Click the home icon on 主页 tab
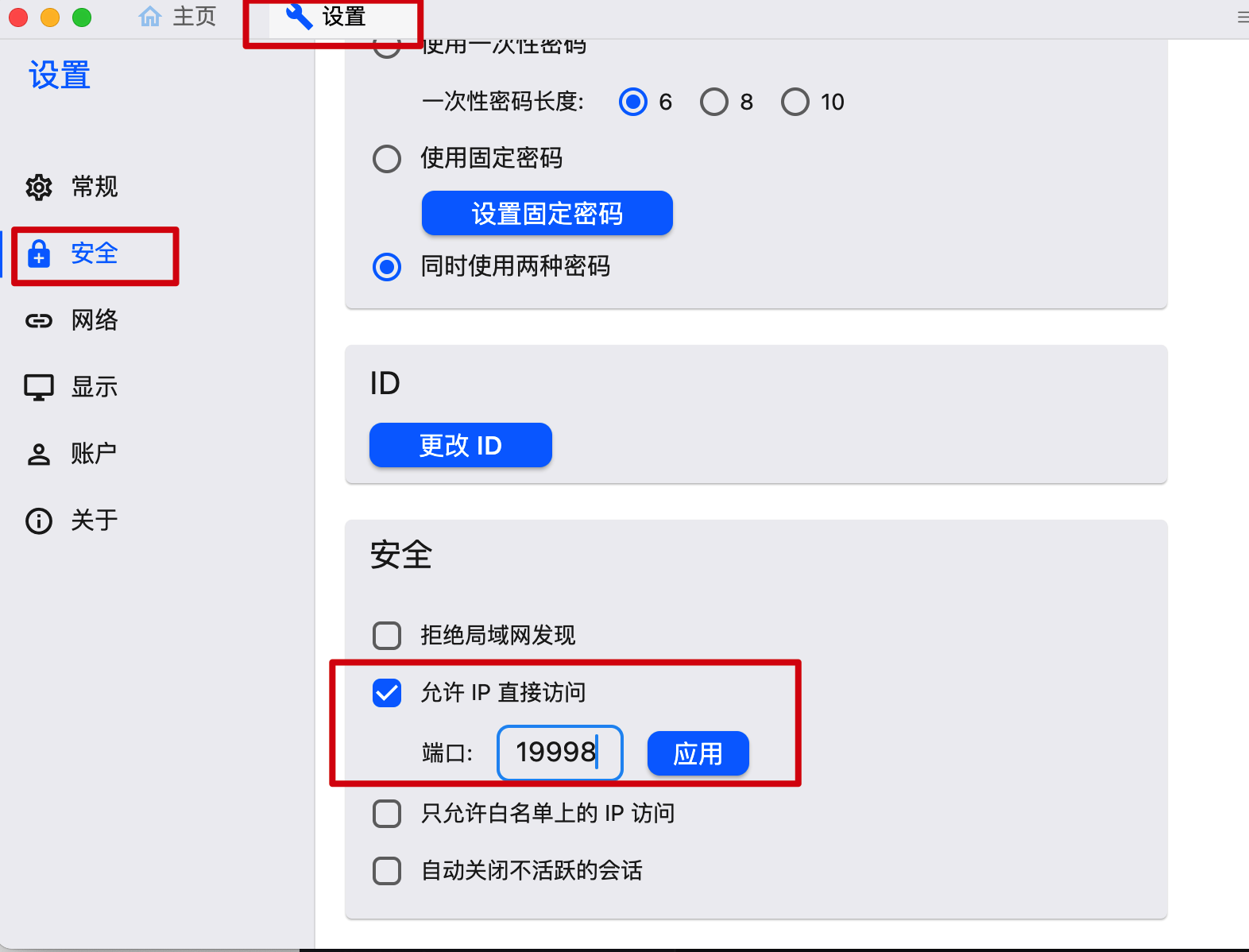This screenshot has height=952, width=1249. click(x=150, y=16)
